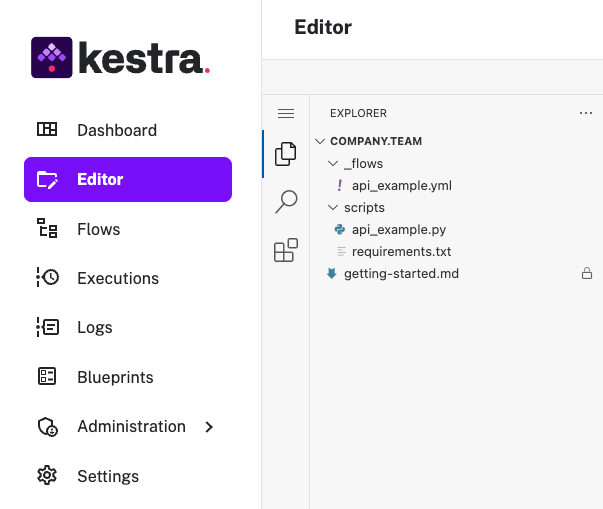This screenshot has width=603, height=509.
Task: Collapse the COMPANY.TEAM section
Action: 320,141
